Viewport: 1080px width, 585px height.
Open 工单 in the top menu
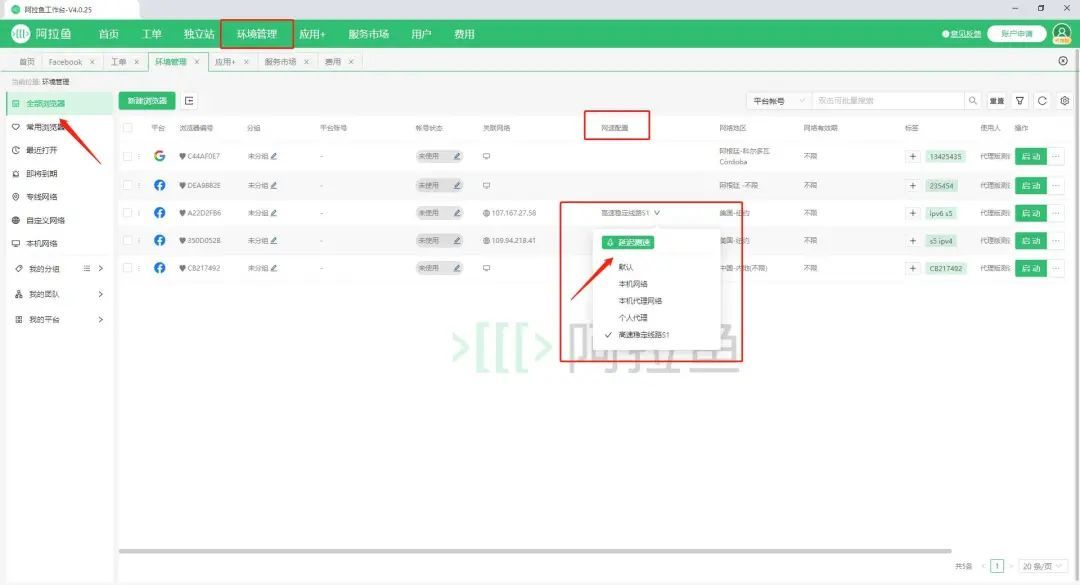152,34
